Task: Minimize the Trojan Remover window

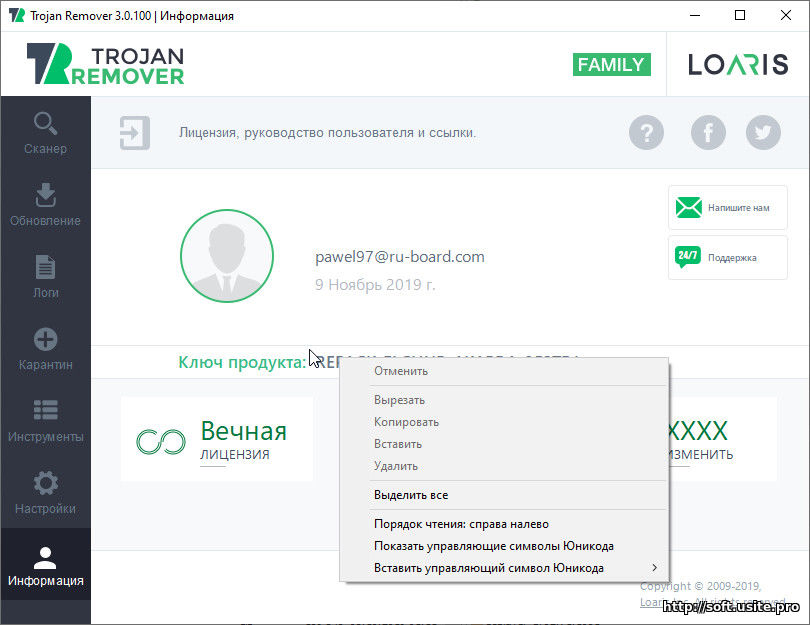Action: tap(695, 15)
